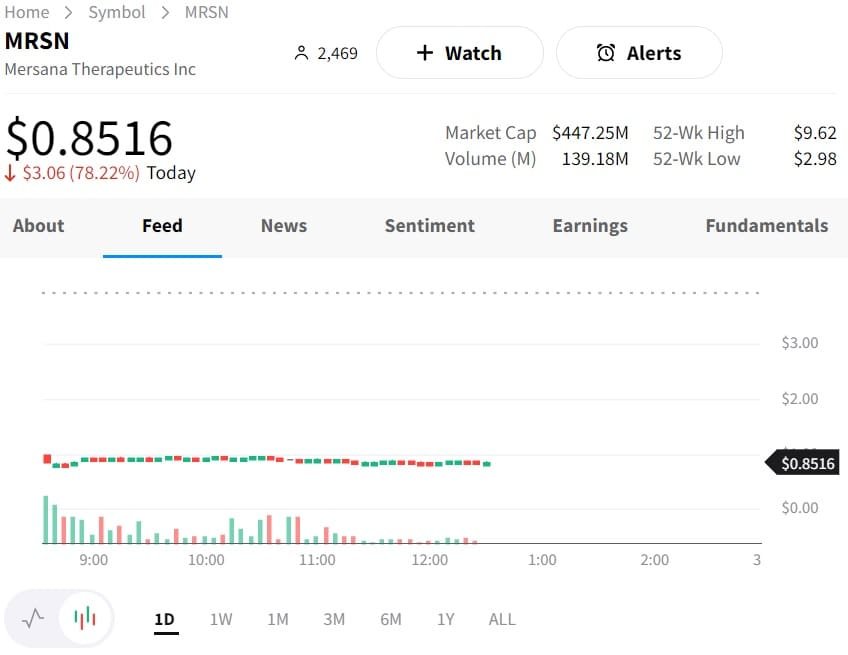
Task: Go to the Earnings tab
Action: (590, 226)
